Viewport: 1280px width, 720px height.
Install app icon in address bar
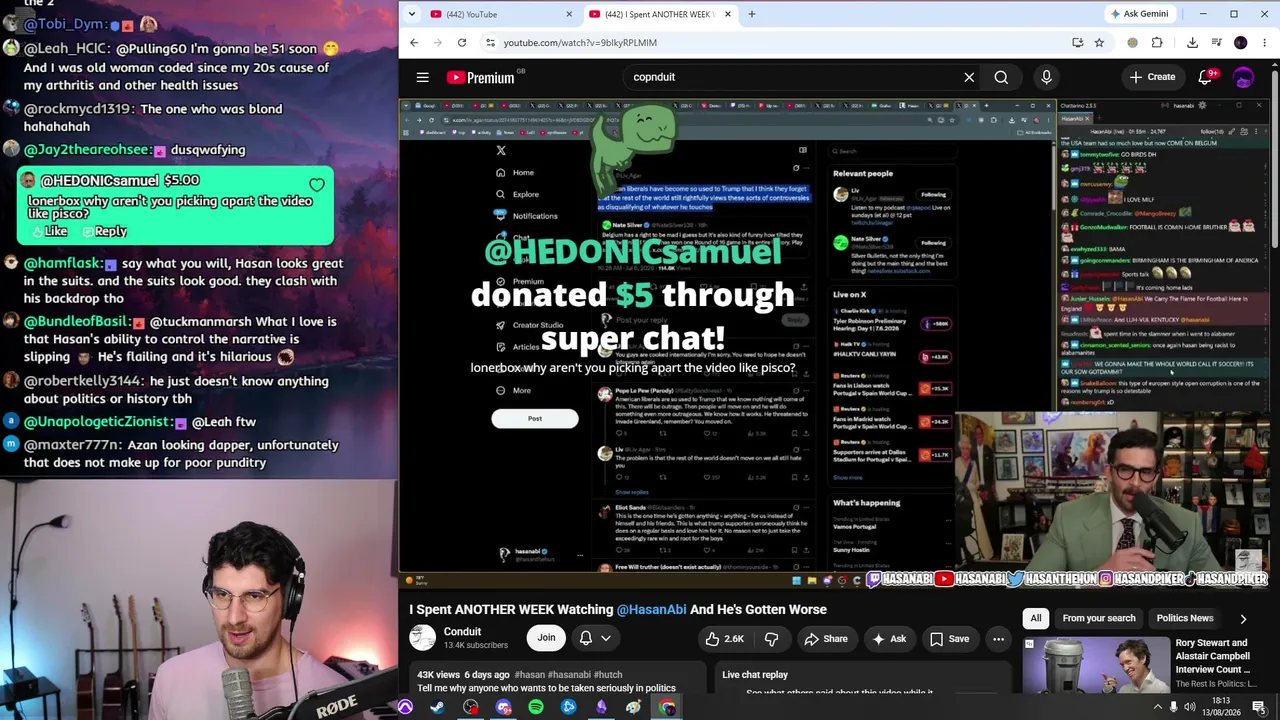[1077, 43]
